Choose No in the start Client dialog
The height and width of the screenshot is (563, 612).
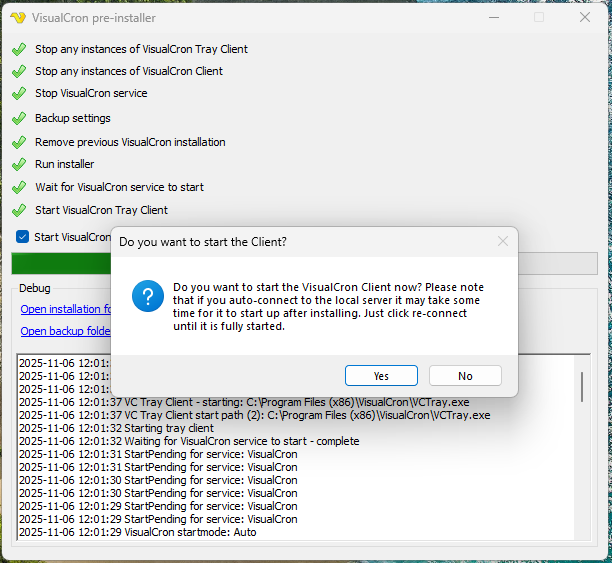(x=465, y=376)
